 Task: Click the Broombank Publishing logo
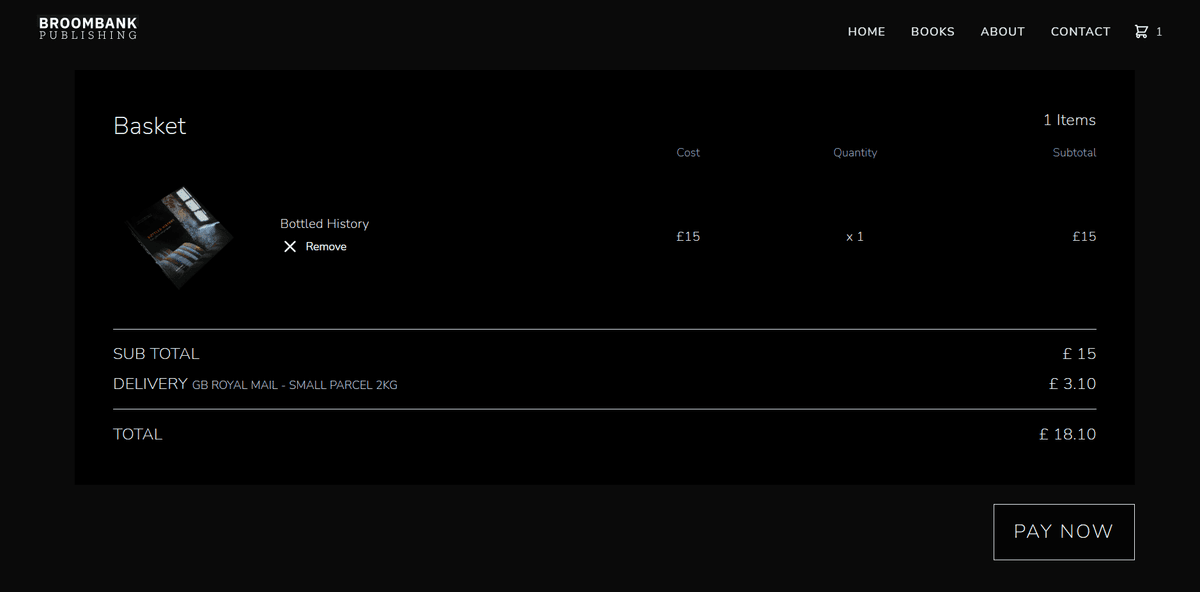point(88,29)
